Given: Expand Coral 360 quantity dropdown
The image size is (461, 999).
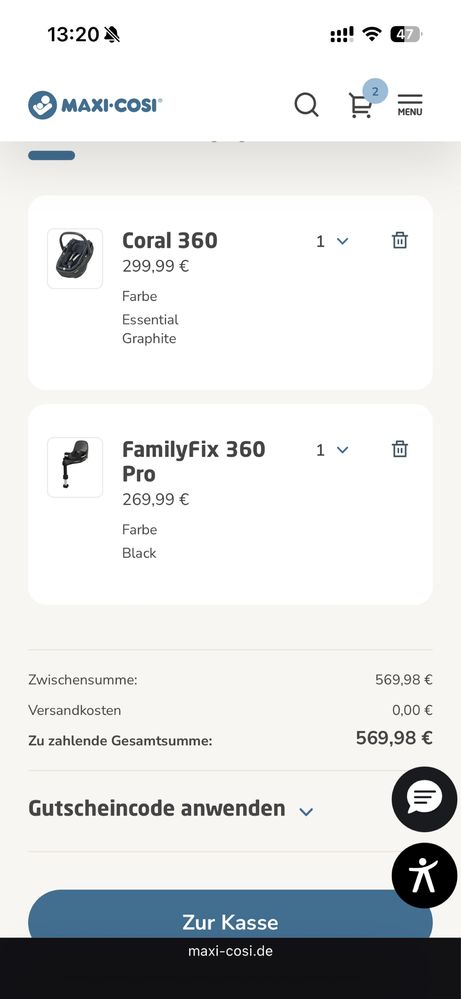Looking at the screenshot, I should pyautogui.click(x=332, y=241).
